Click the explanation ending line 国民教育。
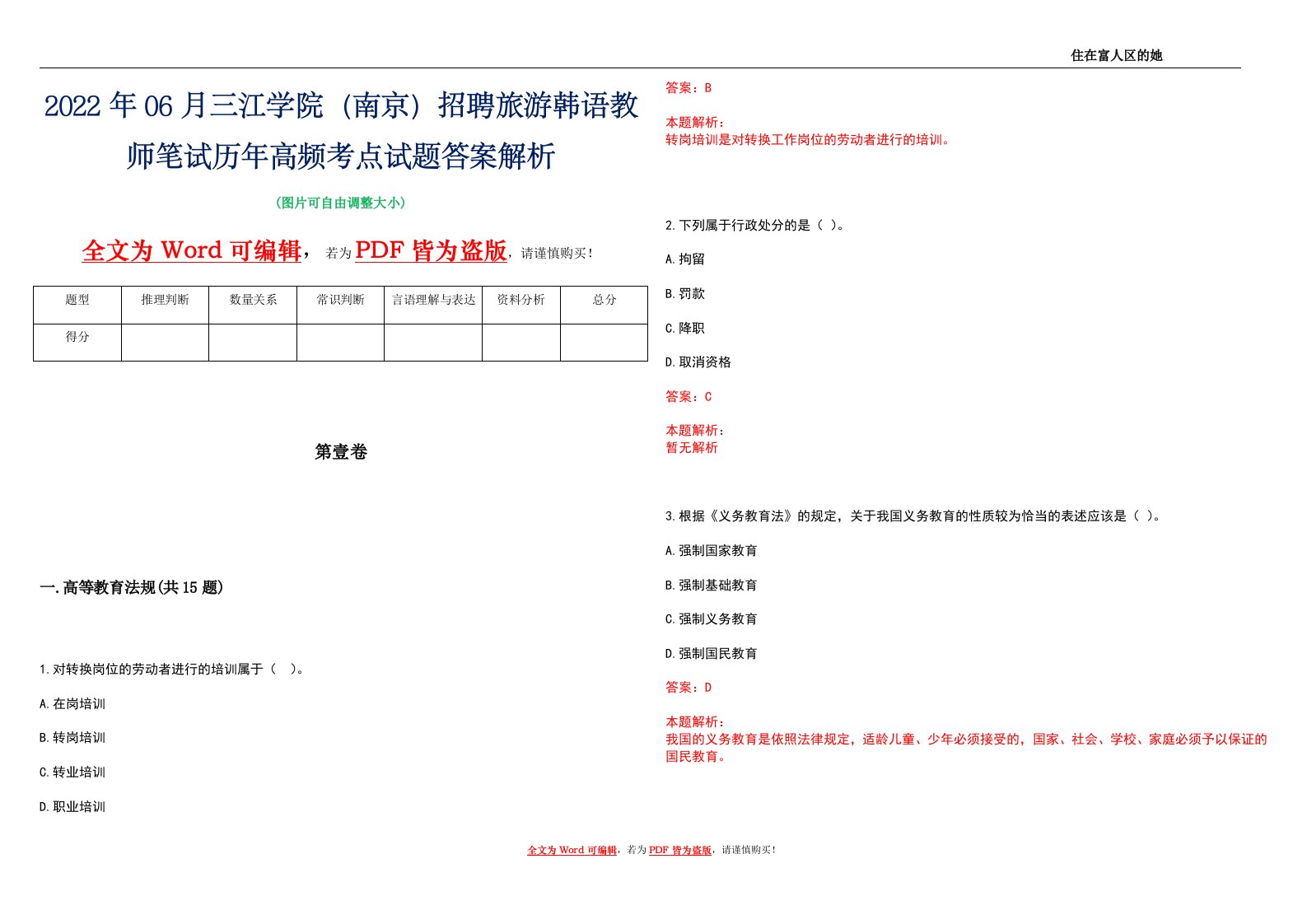The image size is (1307, 924). click(697, 757)
